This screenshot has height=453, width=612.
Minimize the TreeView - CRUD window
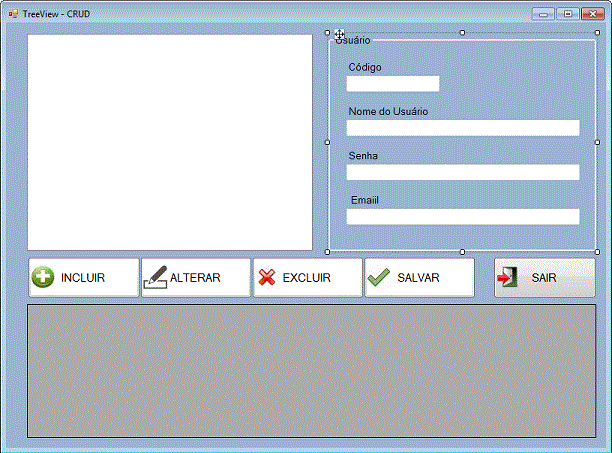coord(543,14)
